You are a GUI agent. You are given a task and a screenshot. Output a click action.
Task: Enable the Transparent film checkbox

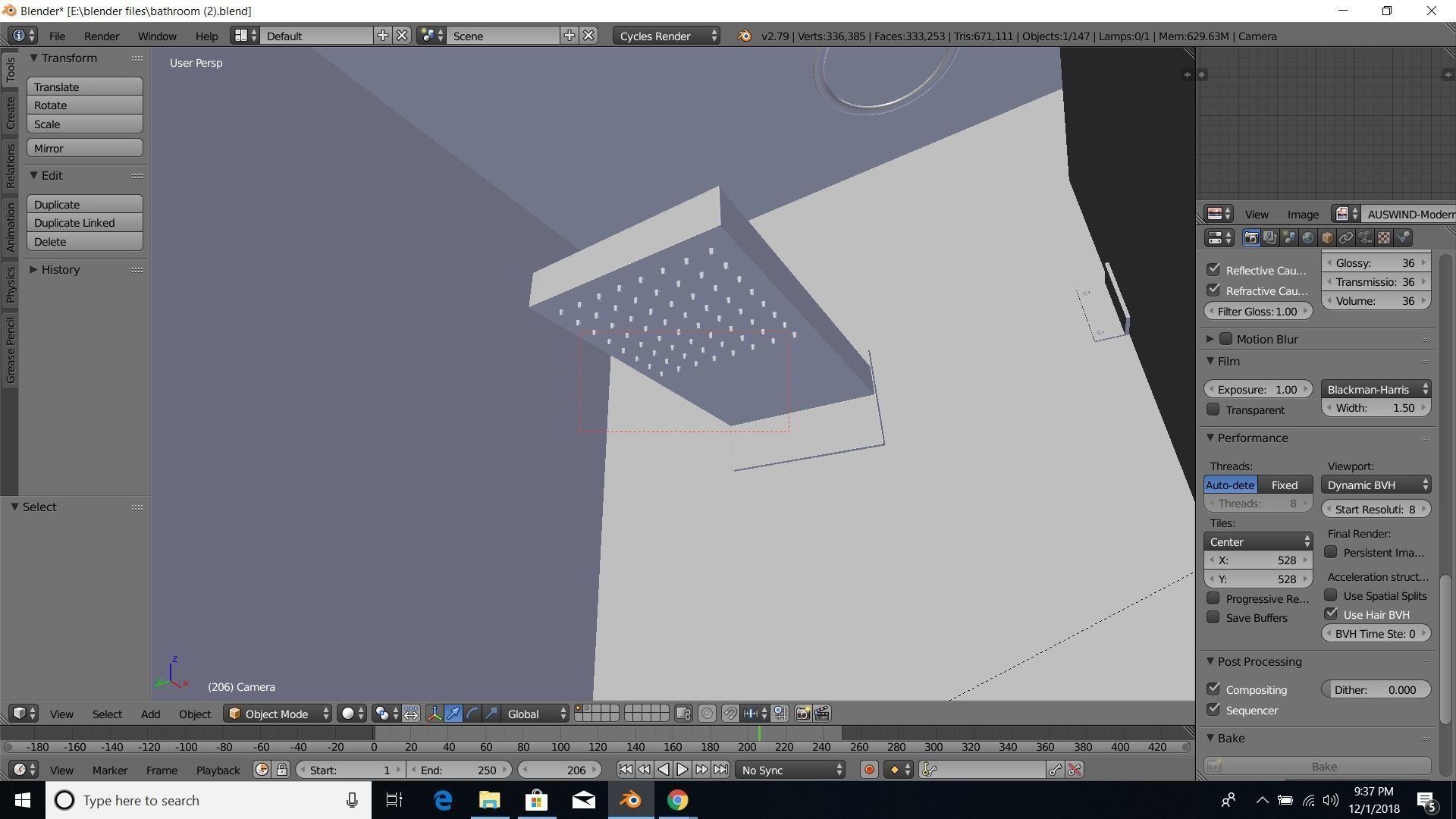[x=1213, y=409]
